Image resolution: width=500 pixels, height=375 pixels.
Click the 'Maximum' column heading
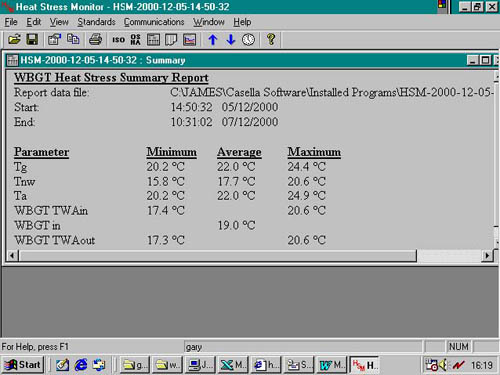coord(314,152)
